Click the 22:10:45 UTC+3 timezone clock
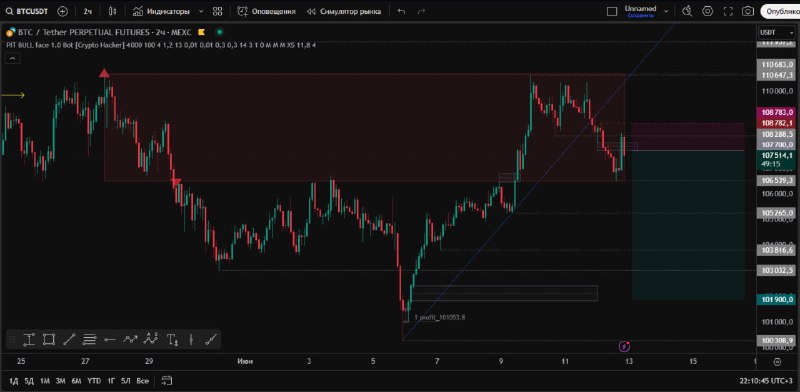Screen dimensions: 800x392 767,381
